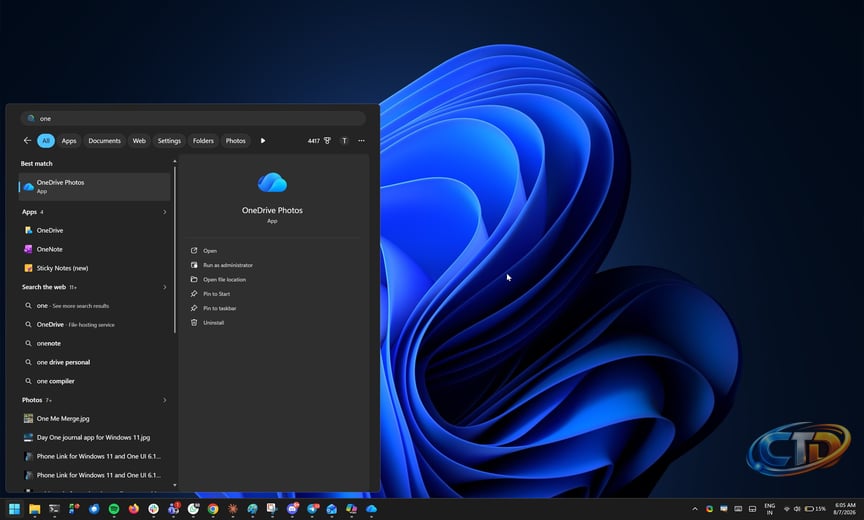Open the Terminal taskbar icon
Image resolution: width=864 pixels, height=520 pixels.
coord(54,509)
